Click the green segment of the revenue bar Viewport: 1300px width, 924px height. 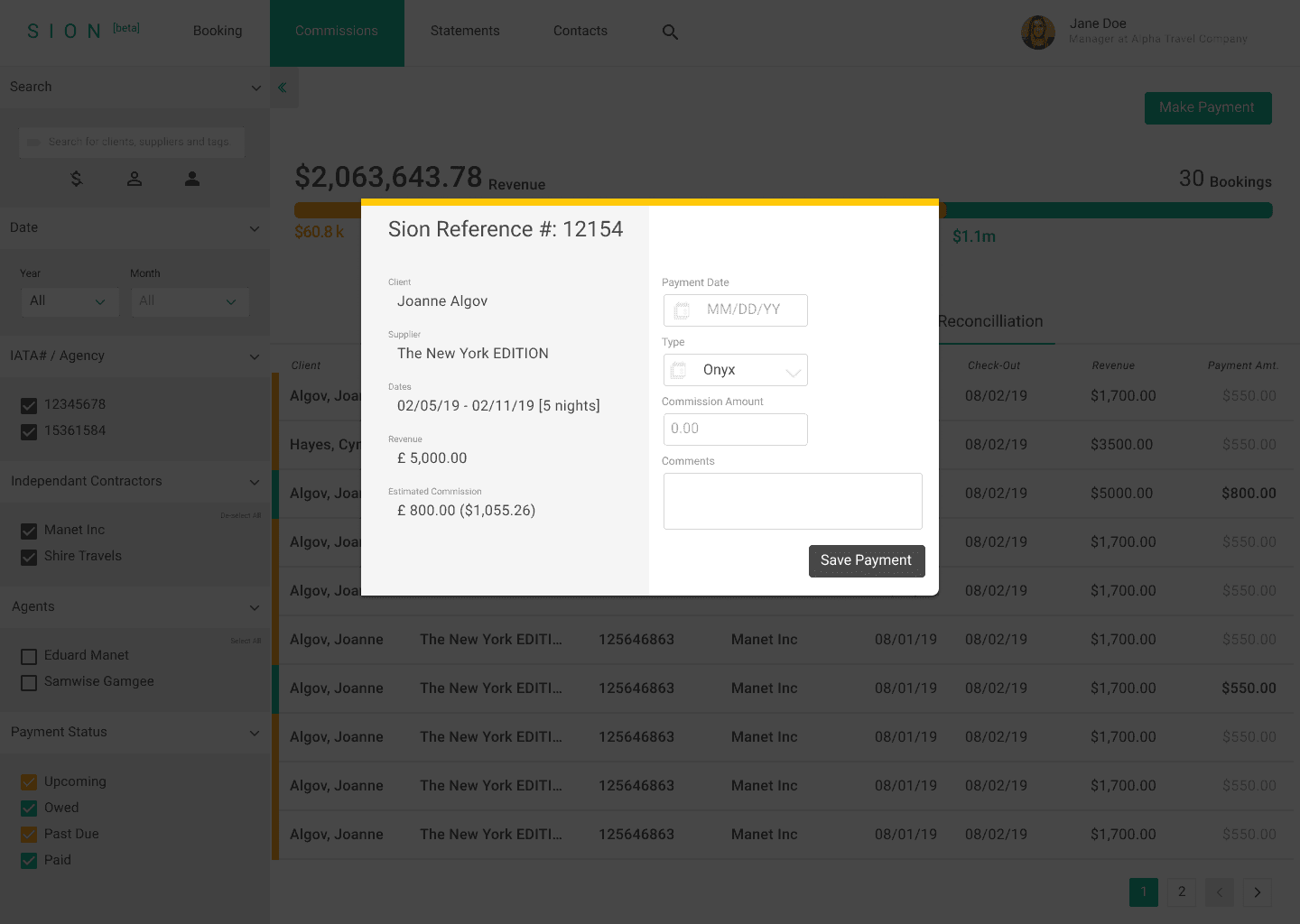click(1108, 210)
